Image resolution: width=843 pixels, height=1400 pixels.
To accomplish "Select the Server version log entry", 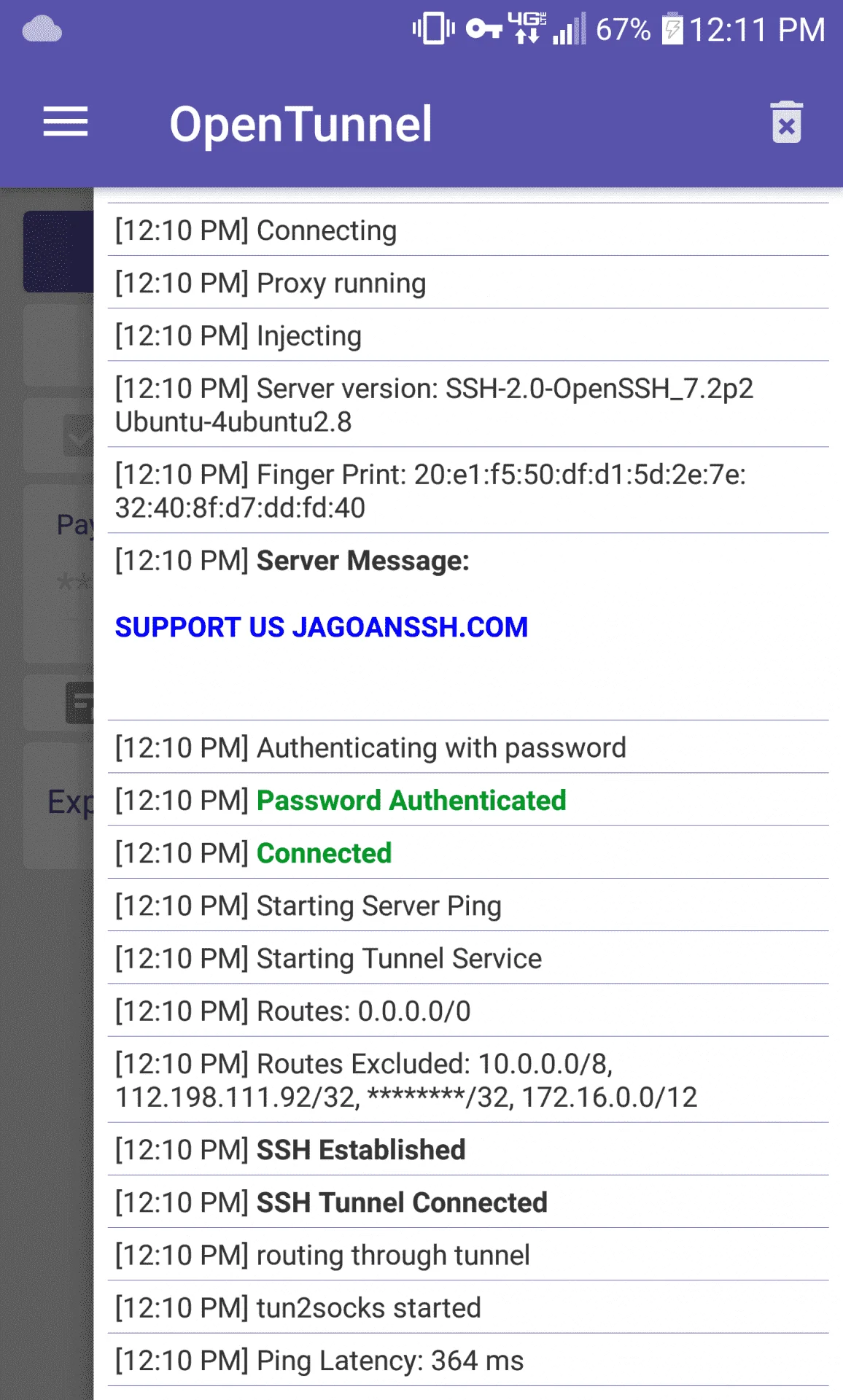I will [468, 405].
